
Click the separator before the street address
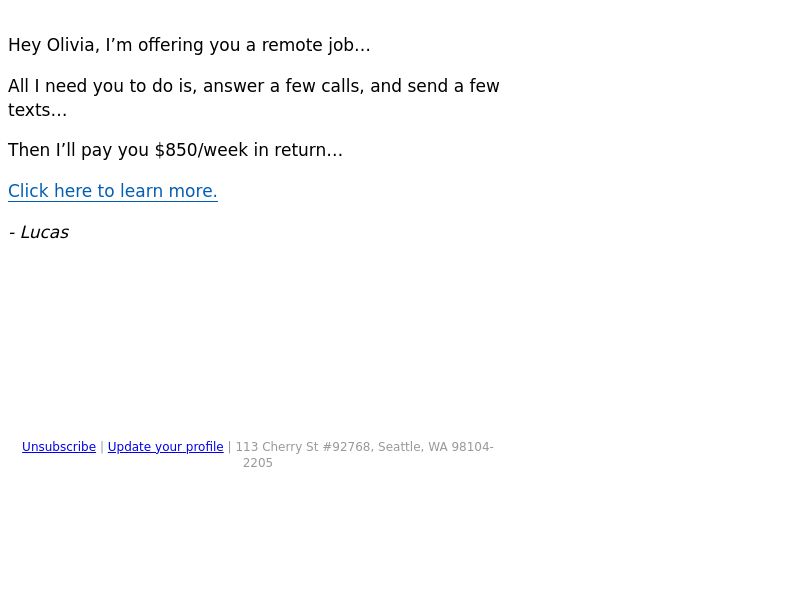point(230,447)
